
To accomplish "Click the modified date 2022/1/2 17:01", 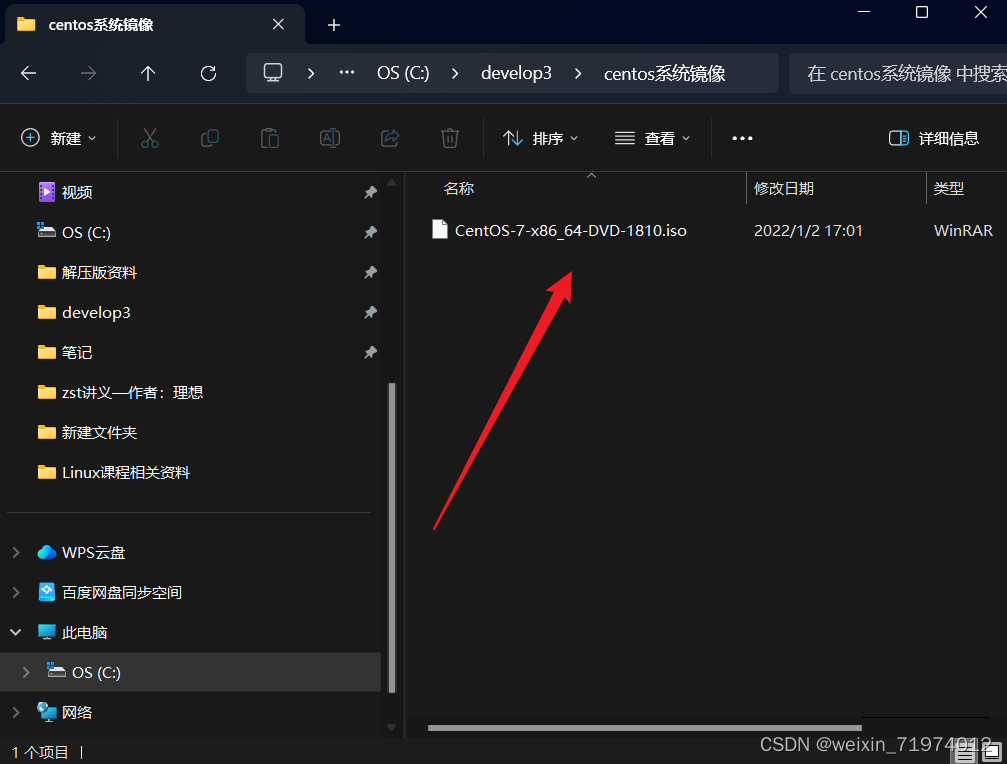I will pyautogui.click(x=808, y=230).
